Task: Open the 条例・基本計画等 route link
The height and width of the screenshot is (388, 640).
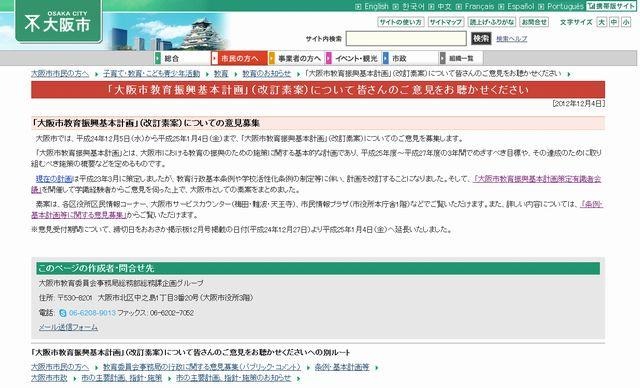Action: pos(342,367)
